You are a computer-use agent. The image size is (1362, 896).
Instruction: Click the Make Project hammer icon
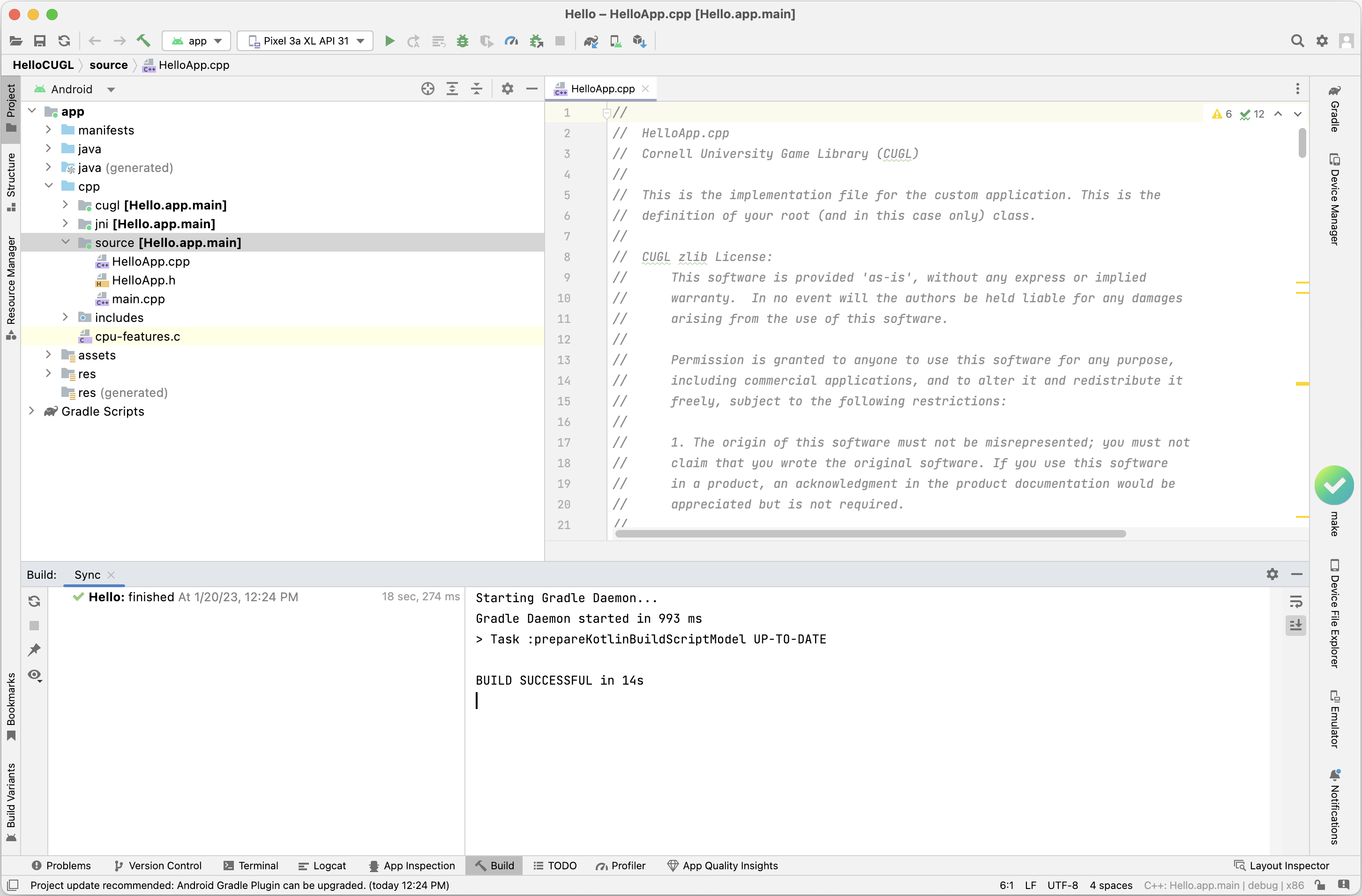[x=143, y=41]
